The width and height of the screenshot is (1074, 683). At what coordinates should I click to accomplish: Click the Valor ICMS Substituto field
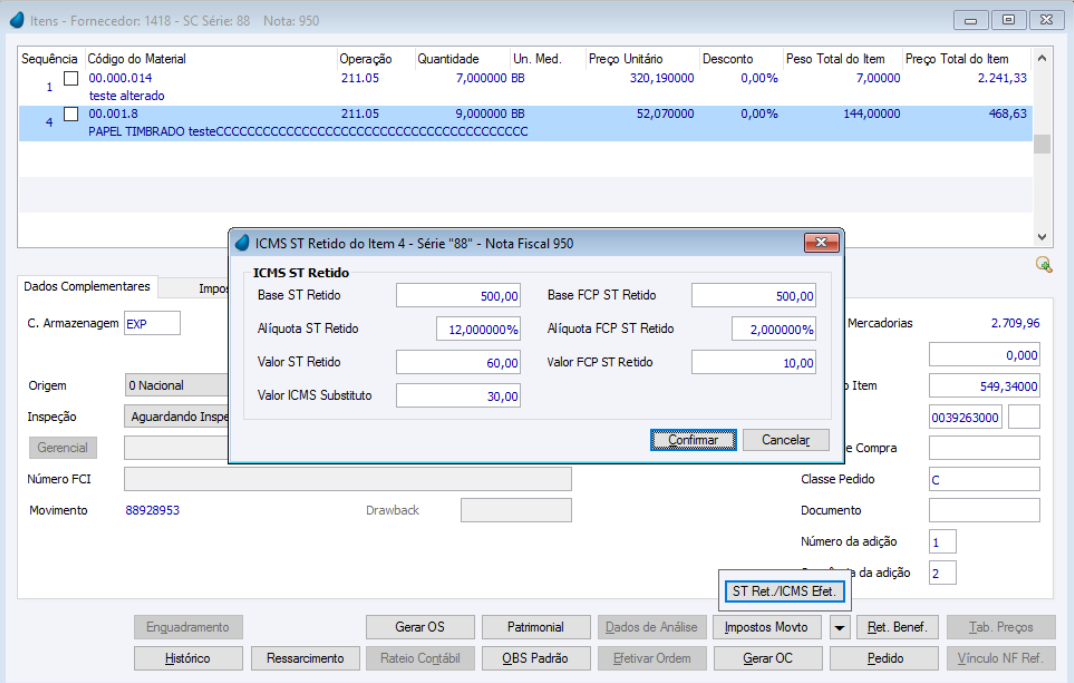[458, 396]
